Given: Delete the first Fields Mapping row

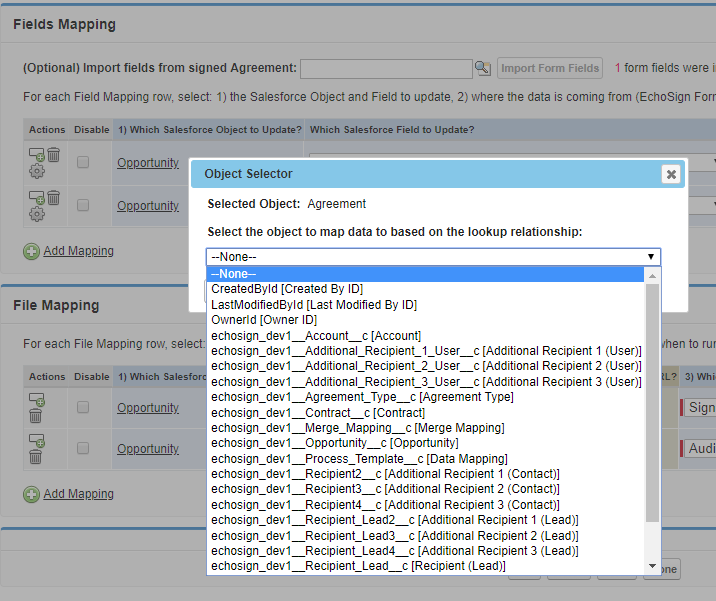Looking at the screenshot, I should [53, 154].
